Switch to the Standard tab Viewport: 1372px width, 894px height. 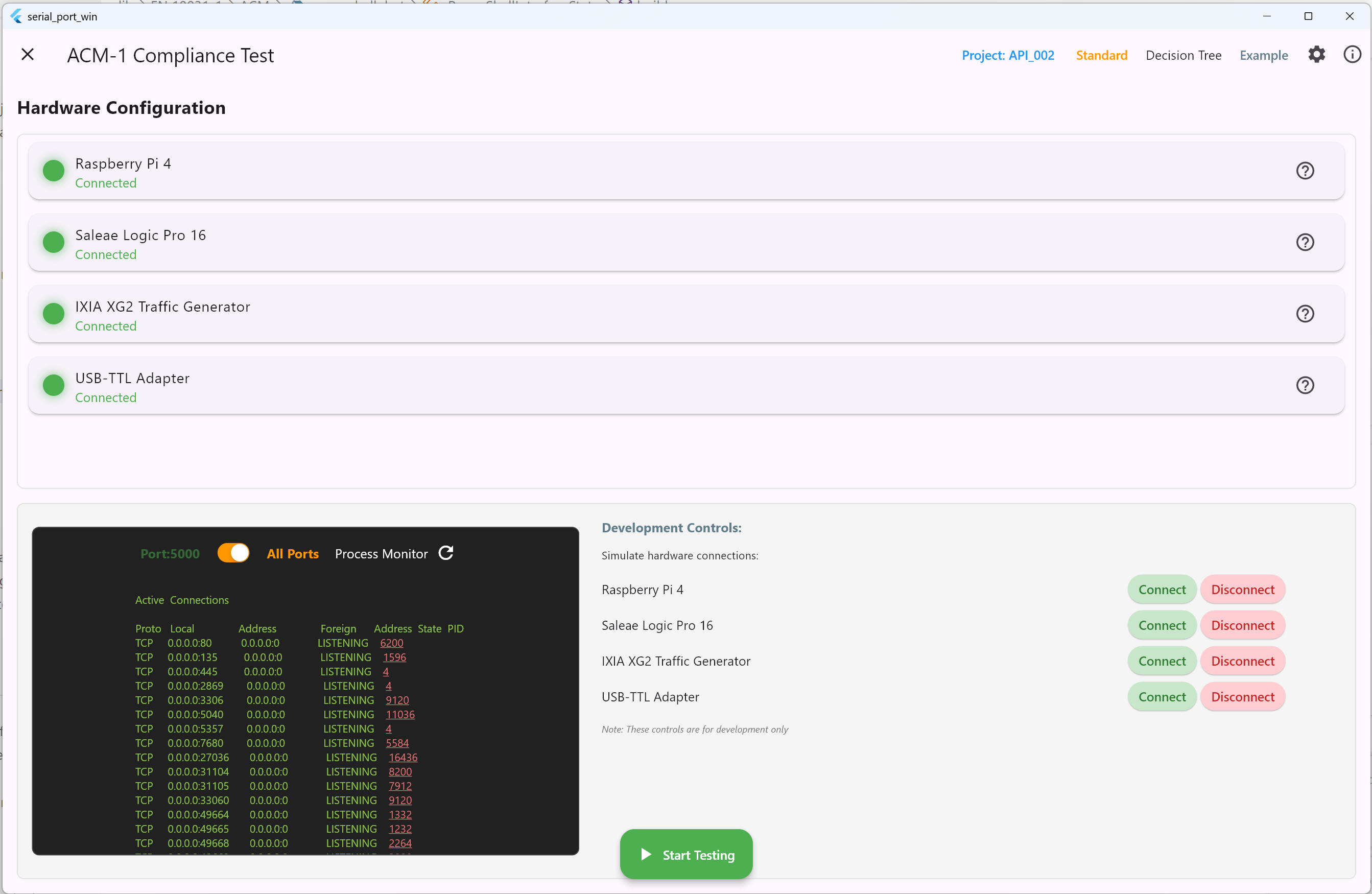[x=1101, y=55]
